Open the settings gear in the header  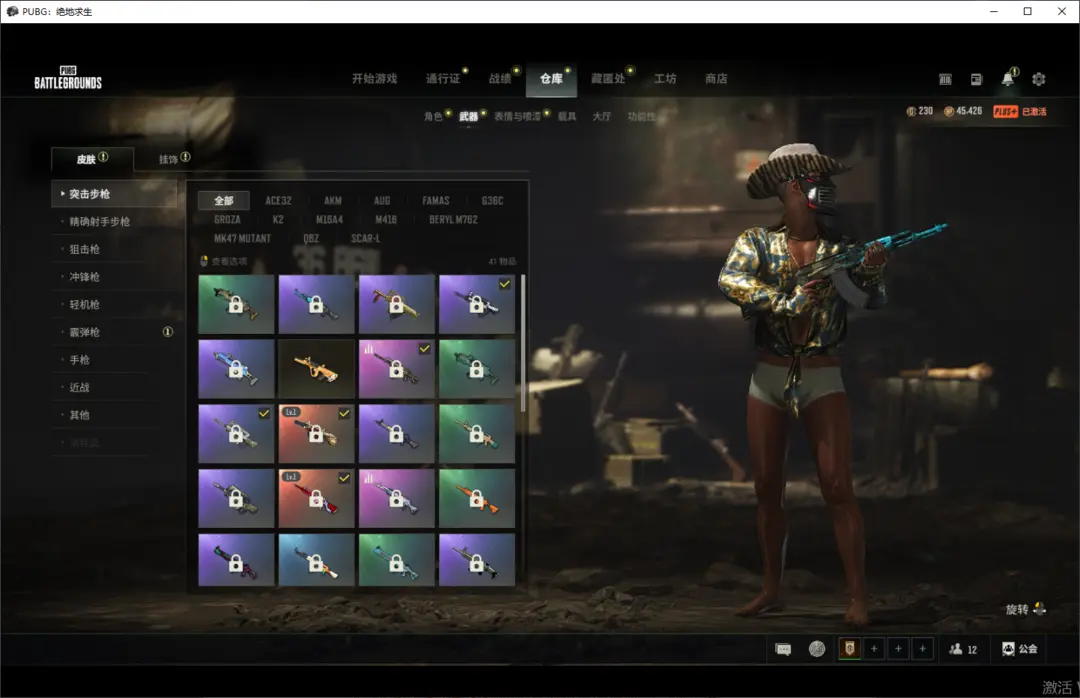click(1039, 79)
